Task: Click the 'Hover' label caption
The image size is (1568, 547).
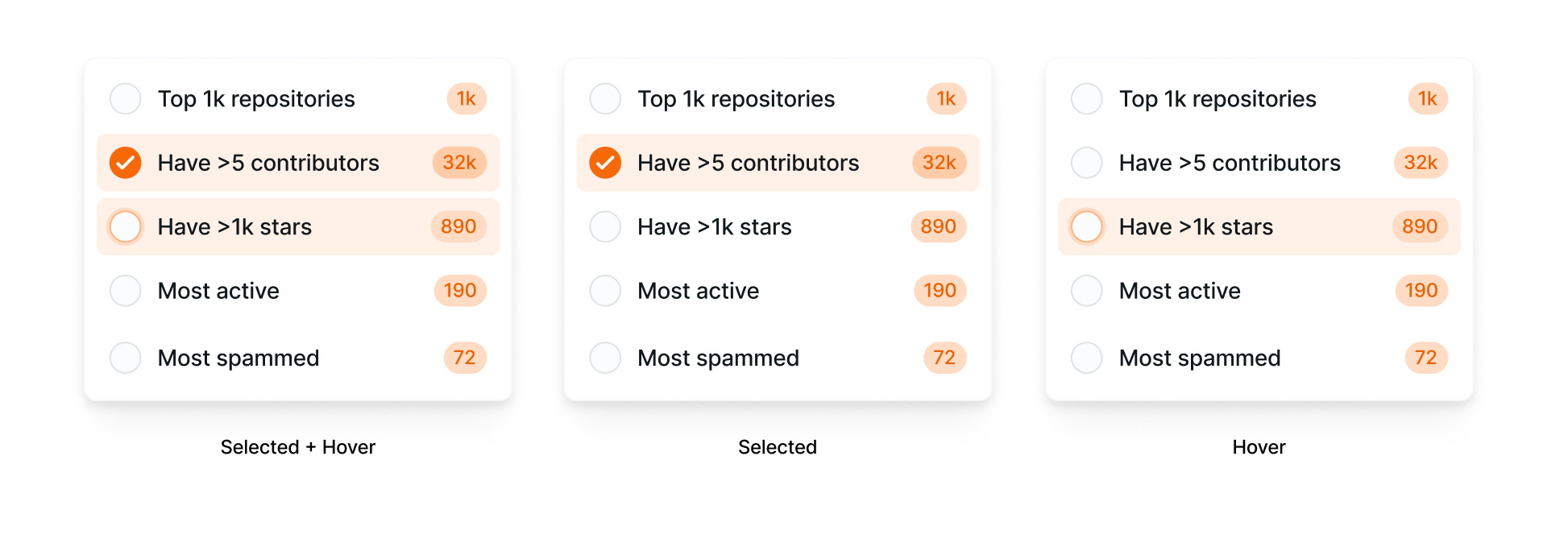Action: 1258,447
